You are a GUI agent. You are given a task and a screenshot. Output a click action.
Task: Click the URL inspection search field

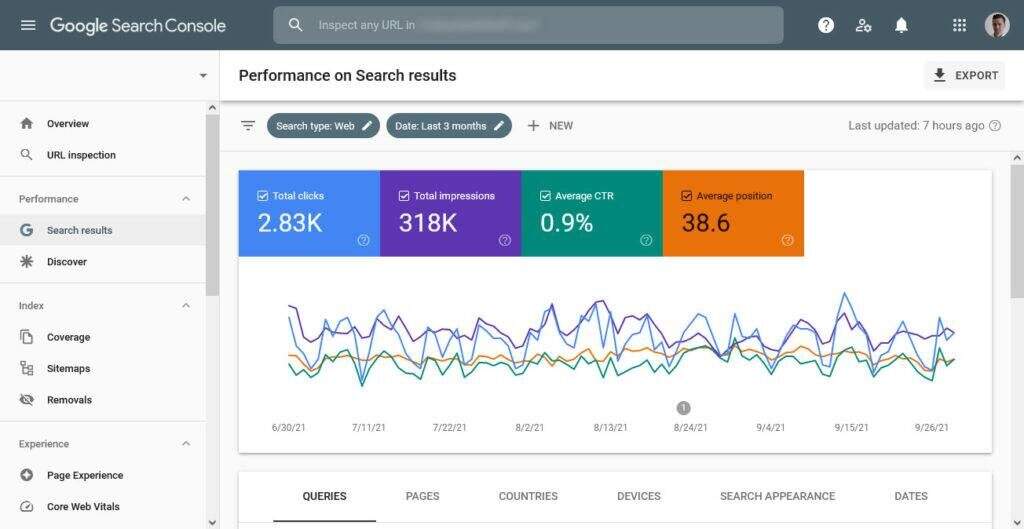coord(528,25)
